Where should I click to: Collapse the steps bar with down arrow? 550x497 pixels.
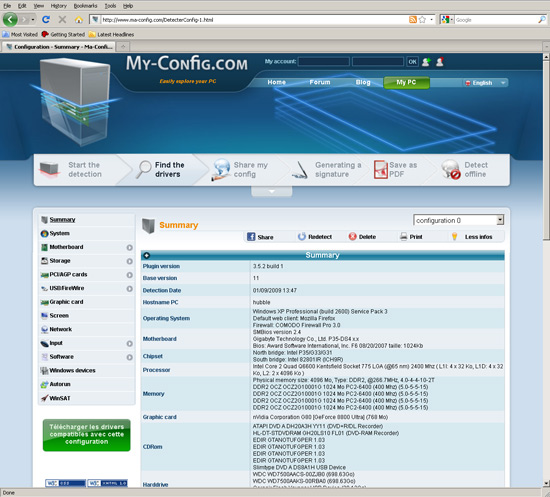[x=271, y=192]
